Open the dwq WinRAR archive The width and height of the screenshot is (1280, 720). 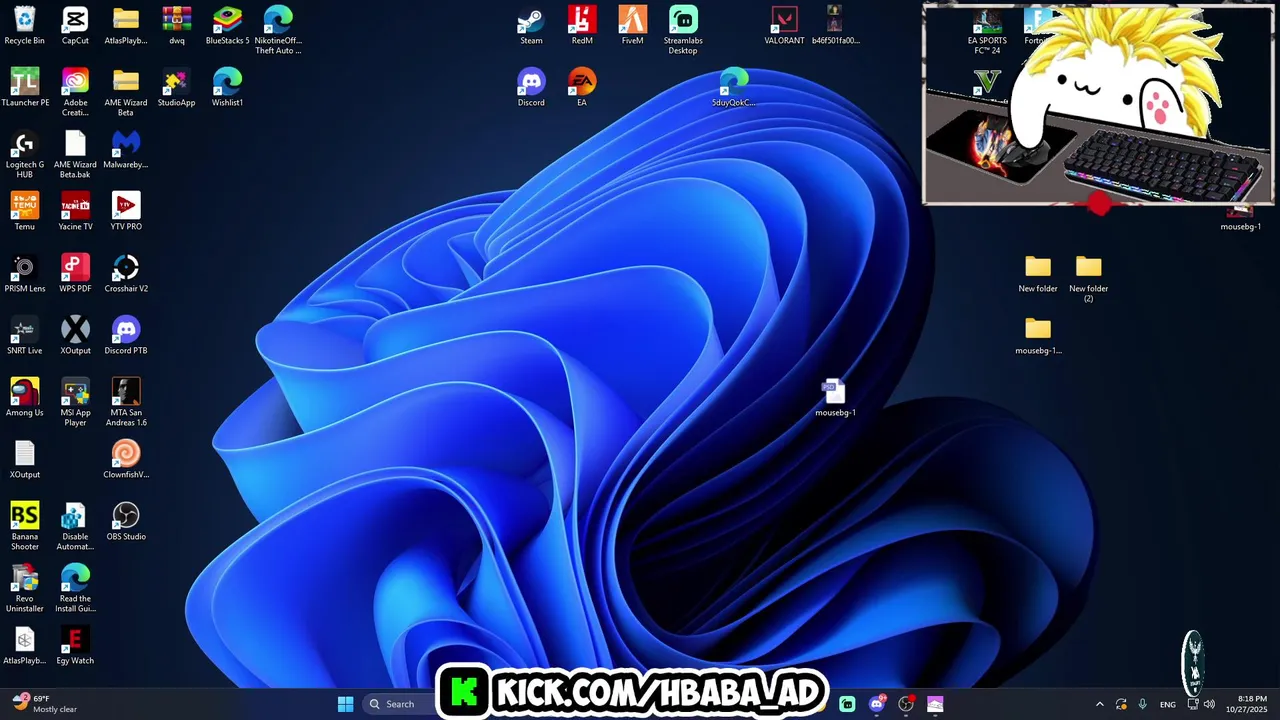point(177,26)
